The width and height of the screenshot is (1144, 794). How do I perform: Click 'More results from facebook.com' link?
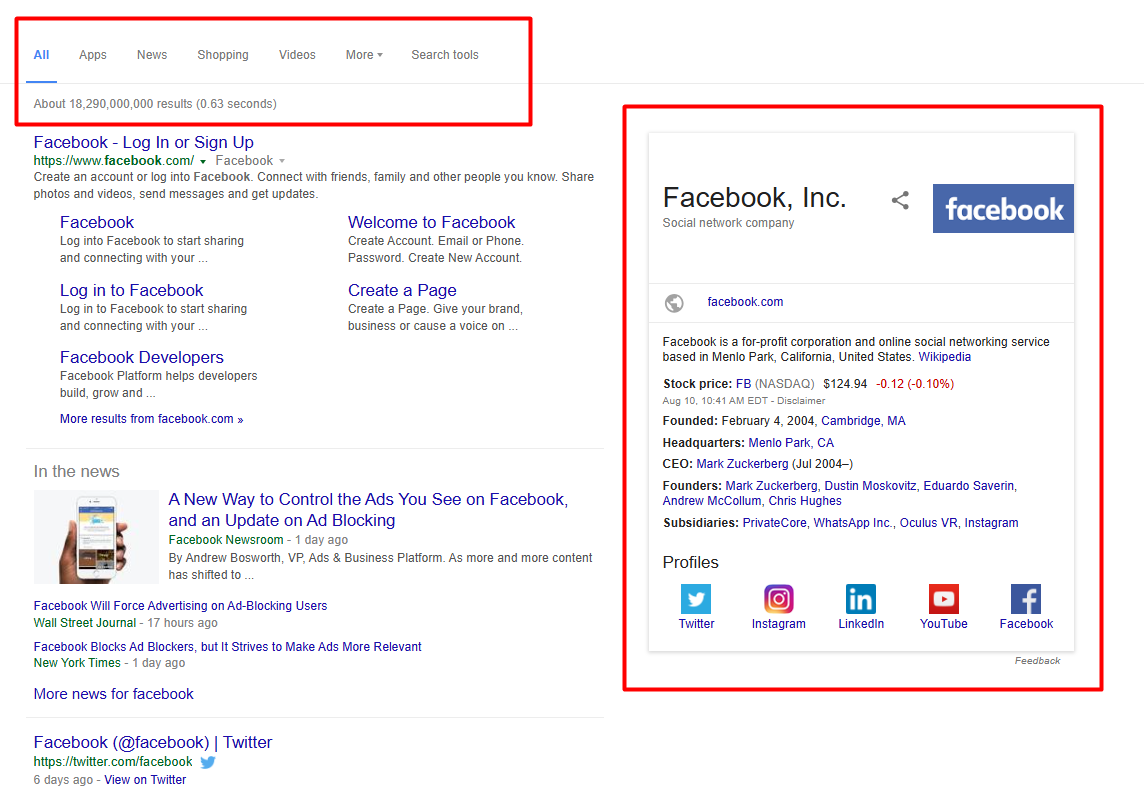[151, 419]
